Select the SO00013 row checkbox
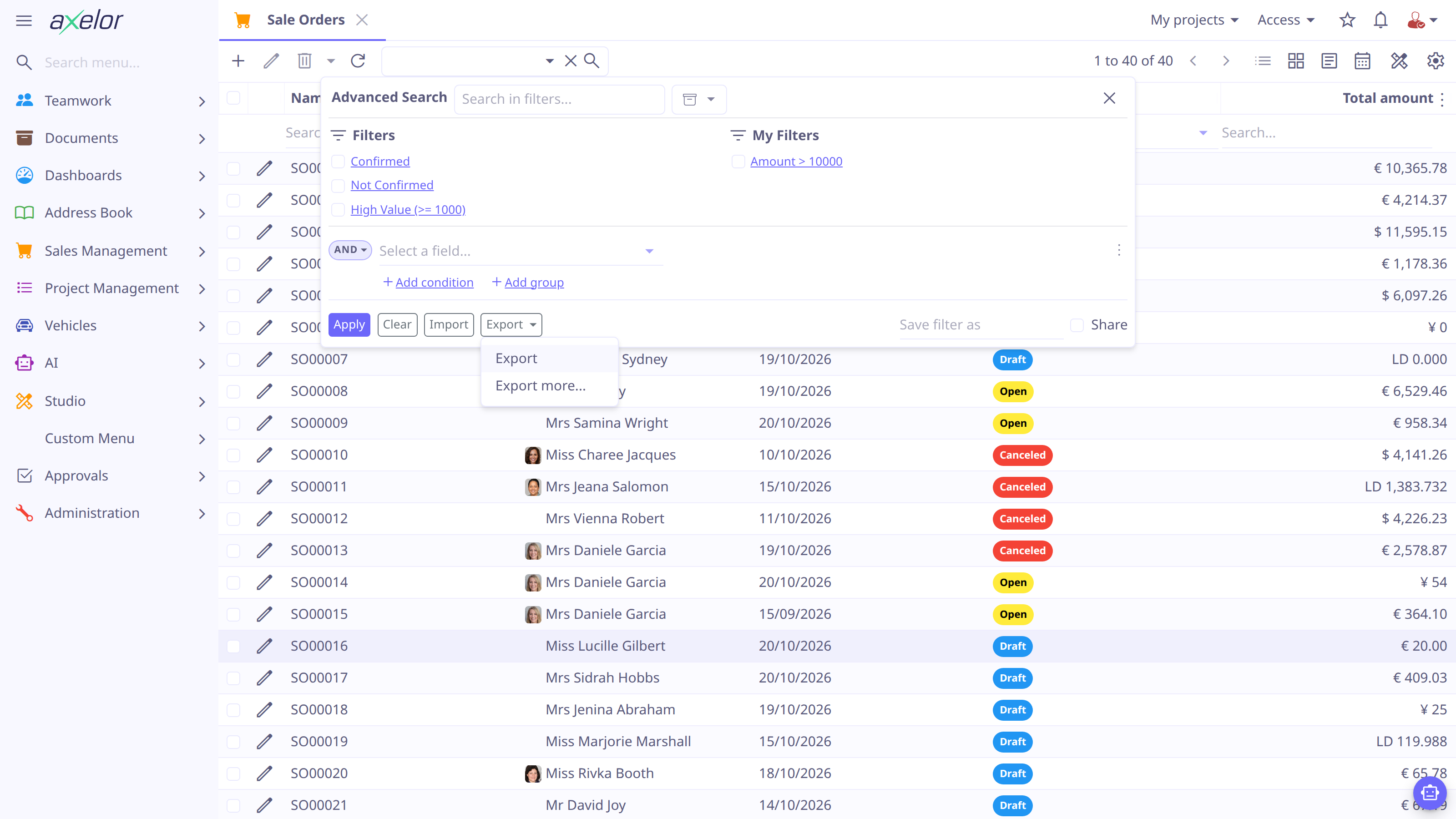Screen dimensions: 1456x819 tap(233, 551)
